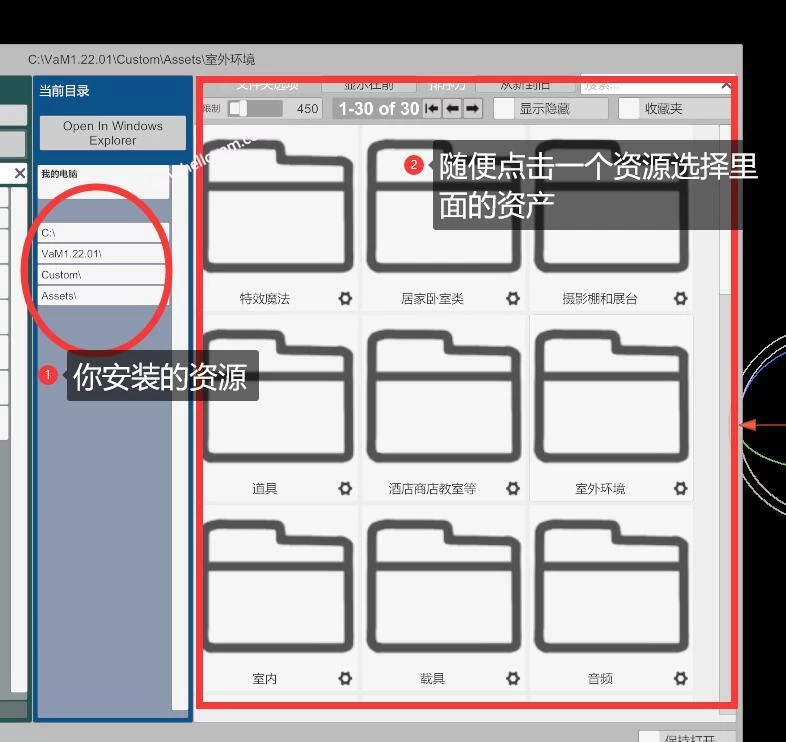Go to the first page arrow

432,109
